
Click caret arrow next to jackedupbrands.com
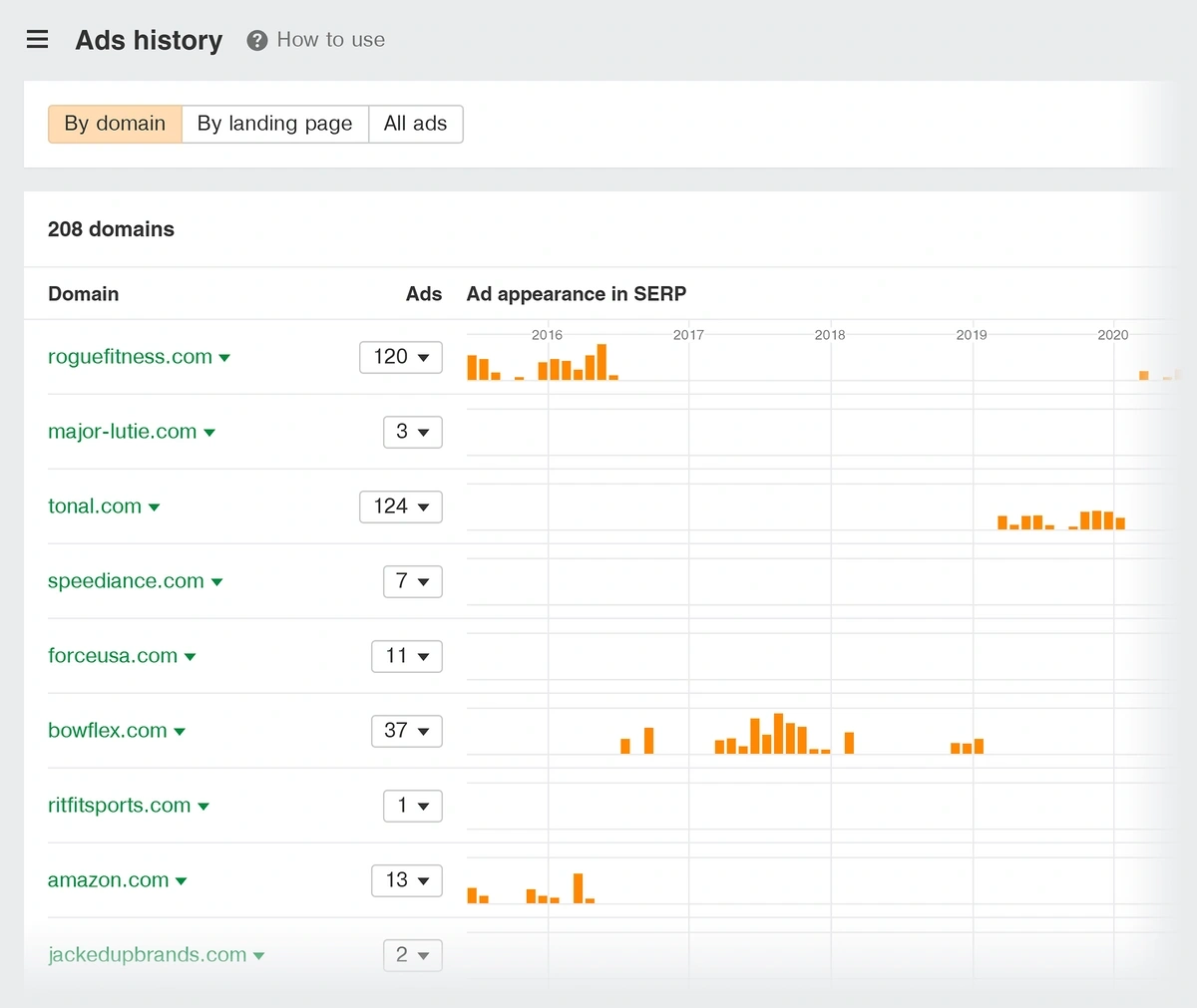click(x=259, y=956)
